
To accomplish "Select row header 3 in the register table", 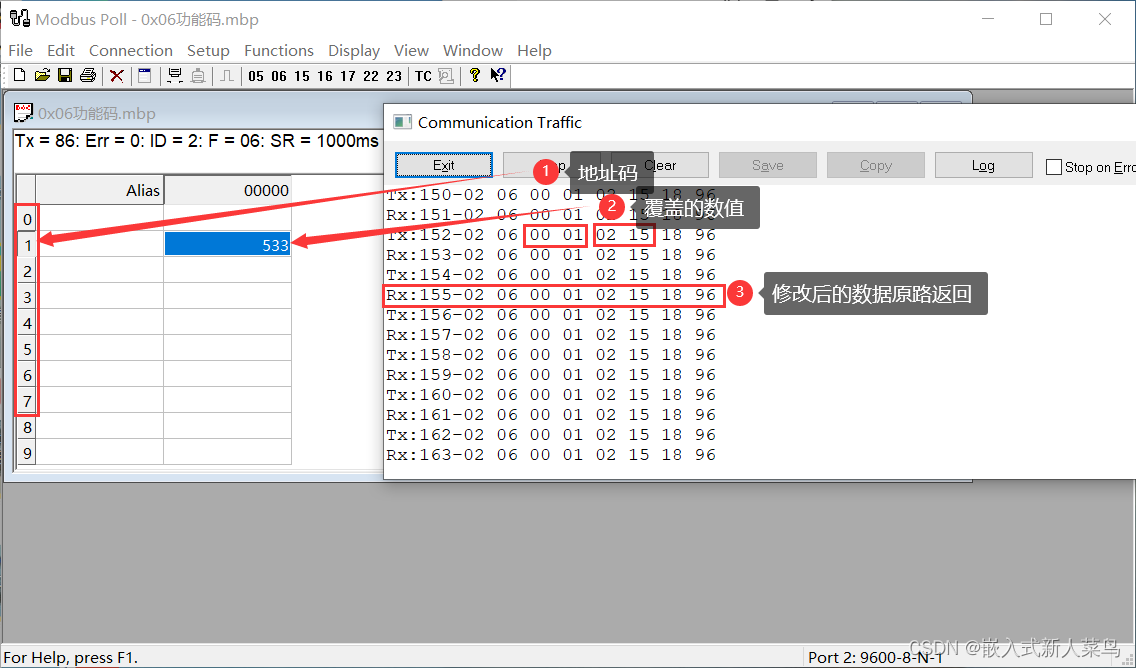I will [x=27, y=297].
